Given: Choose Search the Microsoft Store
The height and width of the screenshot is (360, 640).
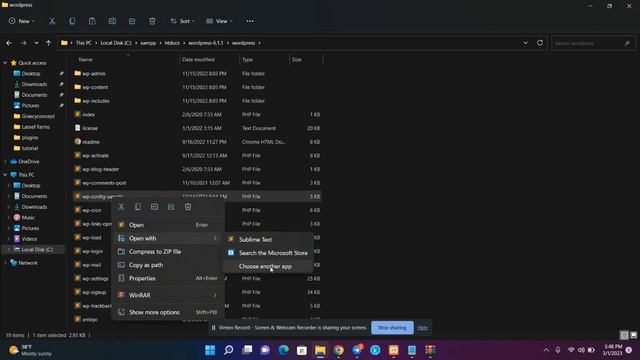Looking at the screenshot, I should coord(269,253).
